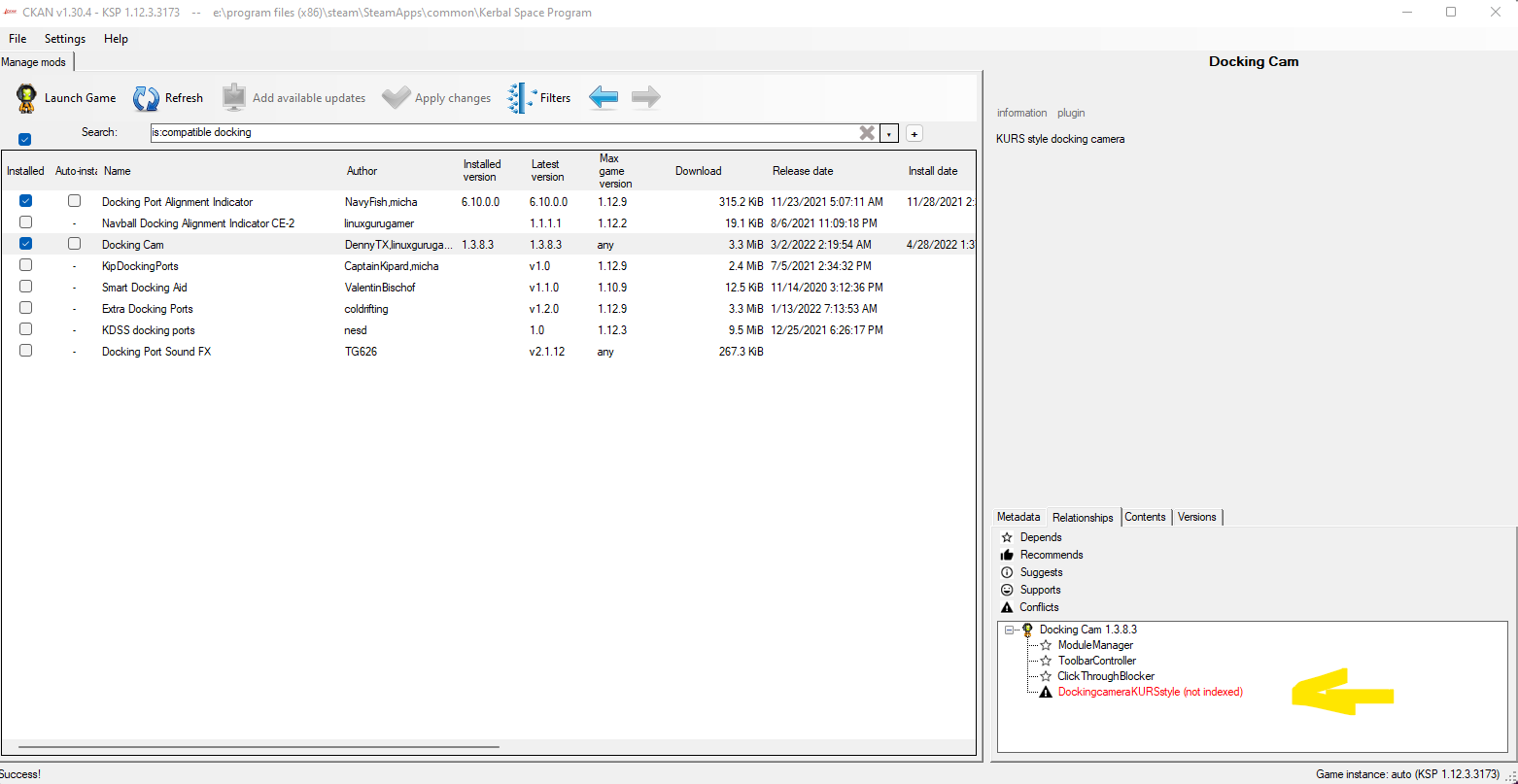The height and width of the screenshot is (784, 1518).
Task: Open the search options dropdown arrow
Action: pyautogui.click(x=887, y=132)
